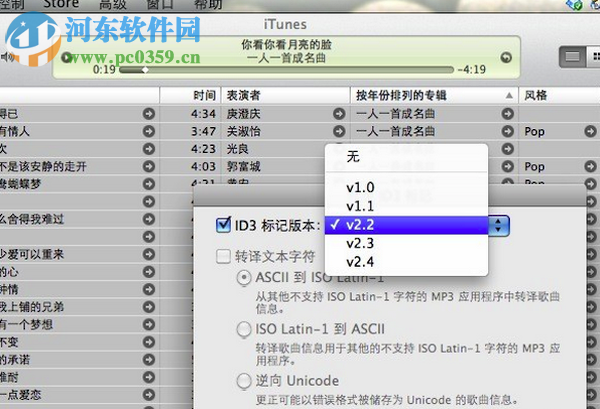Image resolution: width=600 pixels, height=409 pixels.
Task: Click arrow icon for song 钟情
Action: [x=149, y=289]
